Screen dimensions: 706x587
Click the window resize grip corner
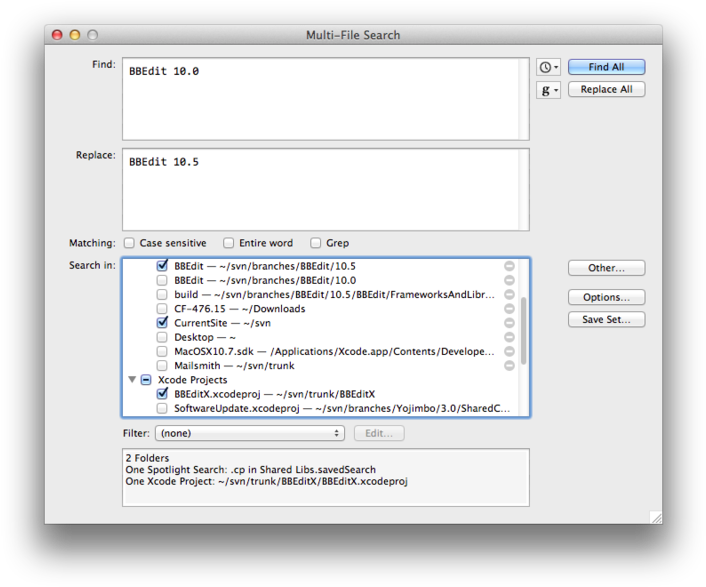point(656,518)
